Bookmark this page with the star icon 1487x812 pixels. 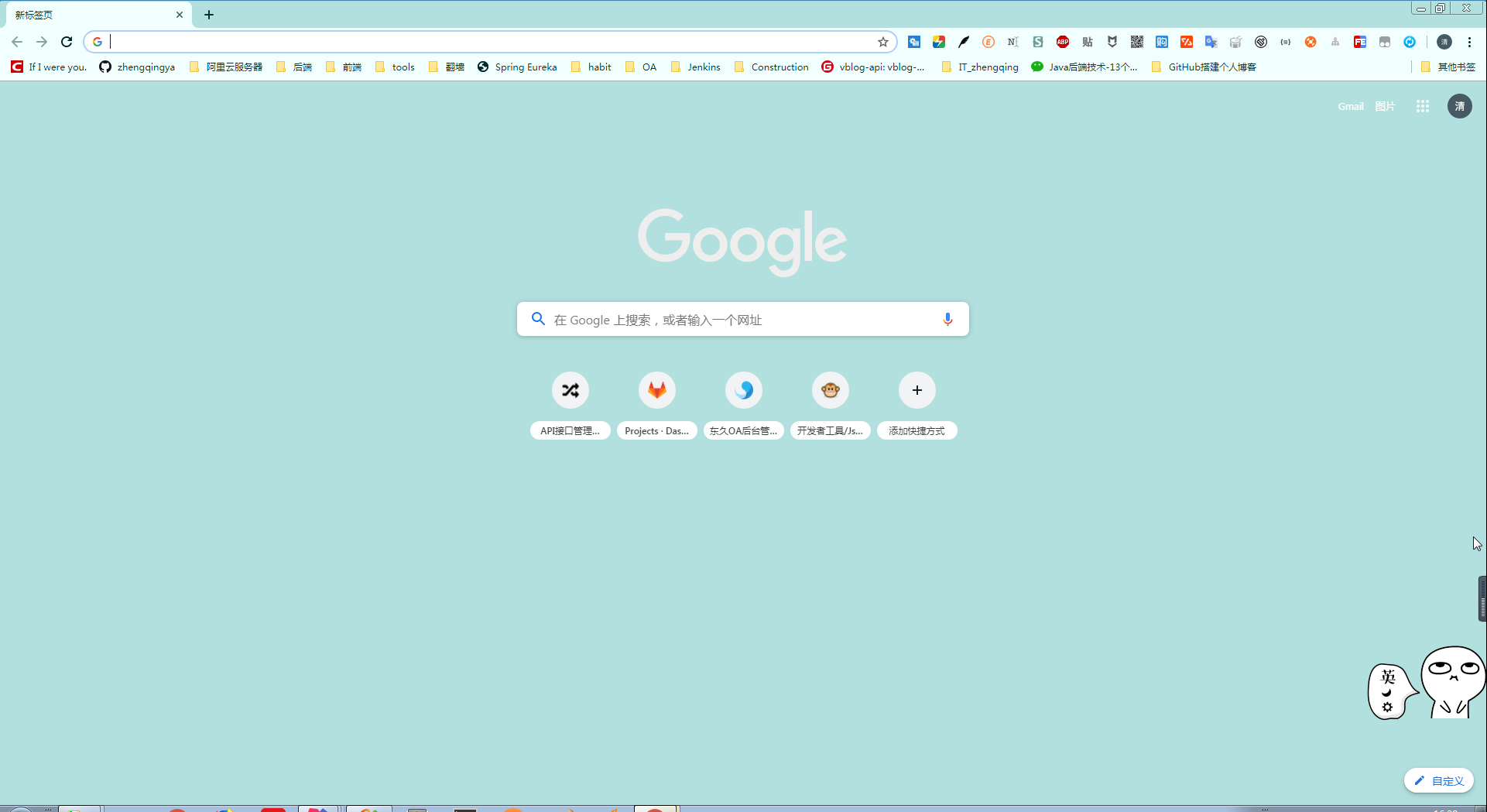coord(883,42)
